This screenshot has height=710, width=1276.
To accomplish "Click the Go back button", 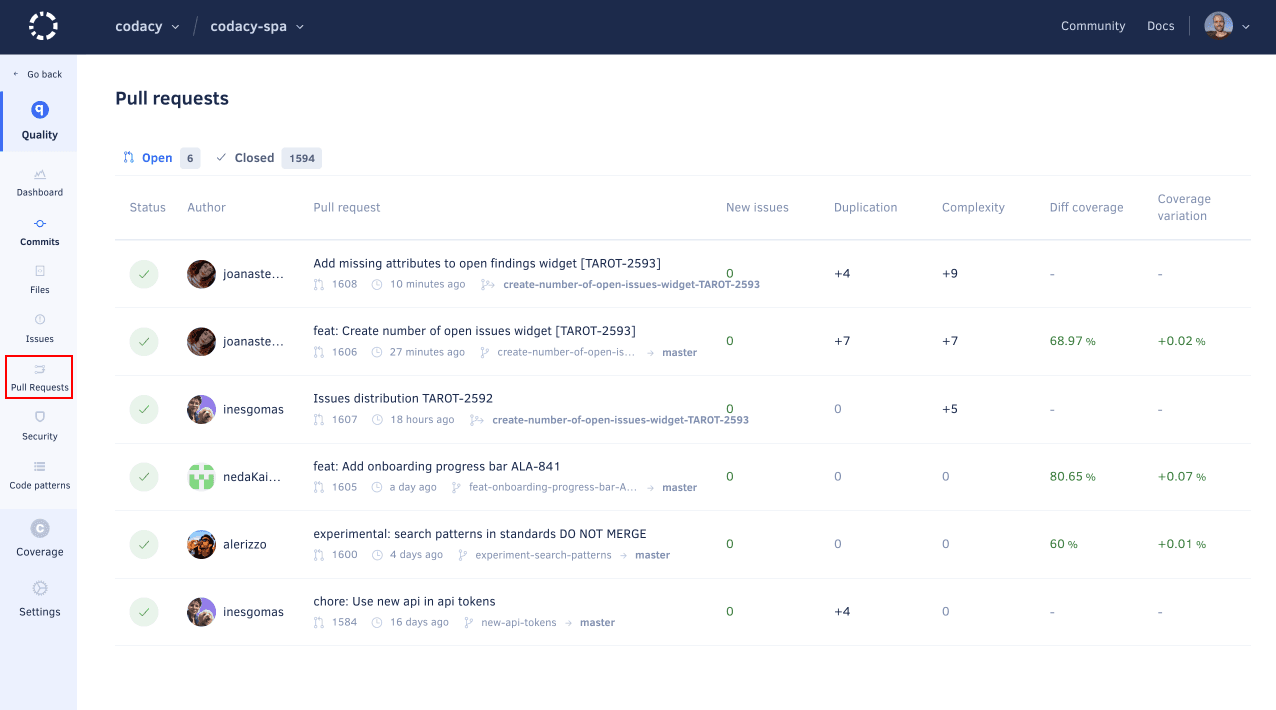I will (38, 73).
